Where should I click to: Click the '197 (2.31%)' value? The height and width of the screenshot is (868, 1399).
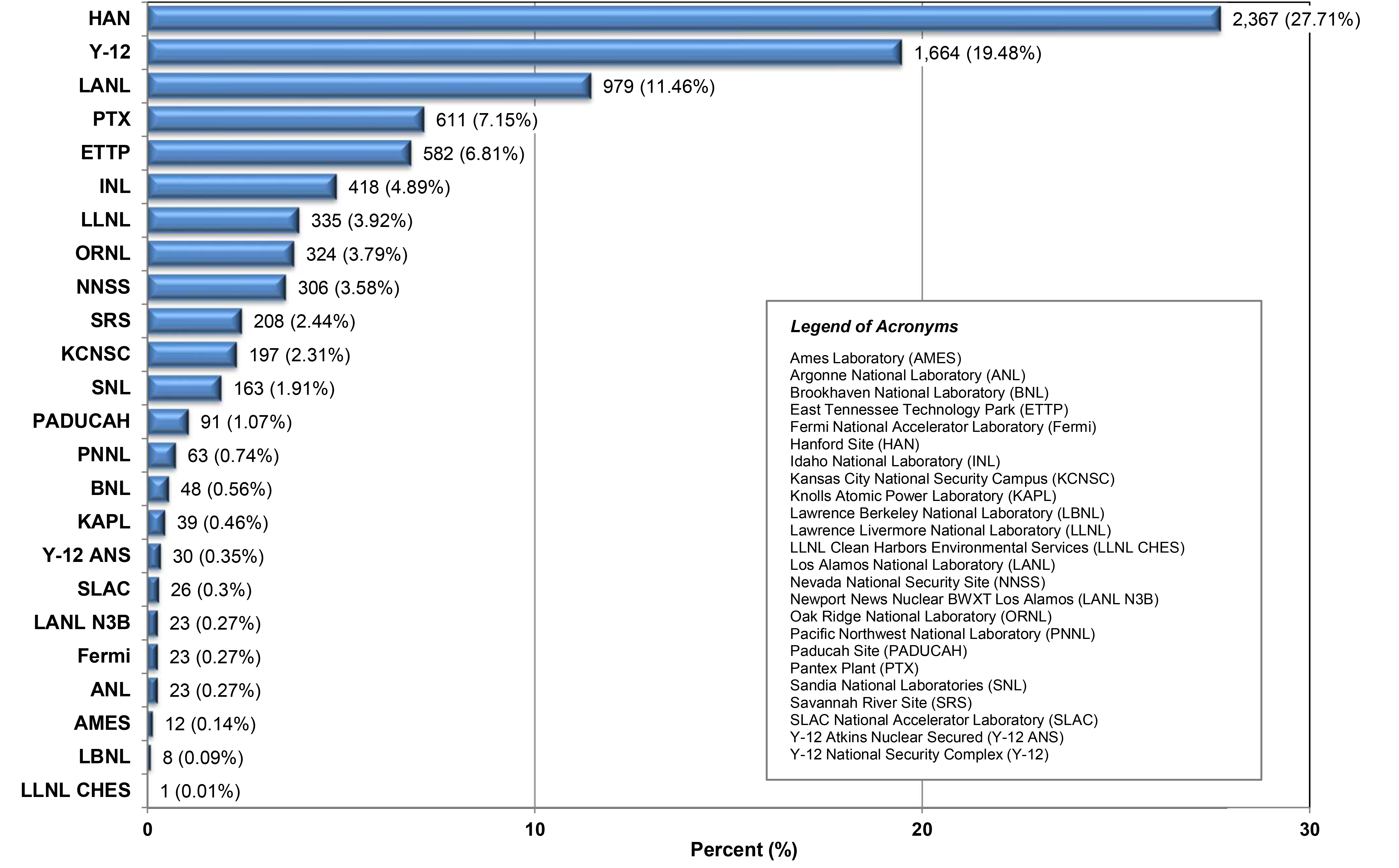(x=300, y=355)
